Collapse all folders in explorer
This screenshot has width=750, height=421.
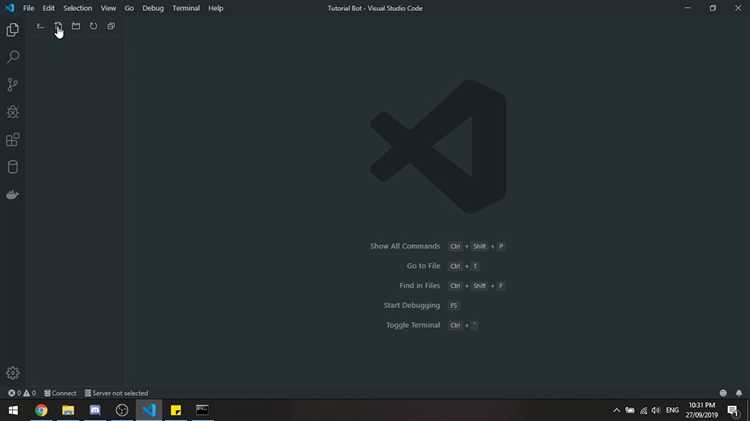pos(110,26)
